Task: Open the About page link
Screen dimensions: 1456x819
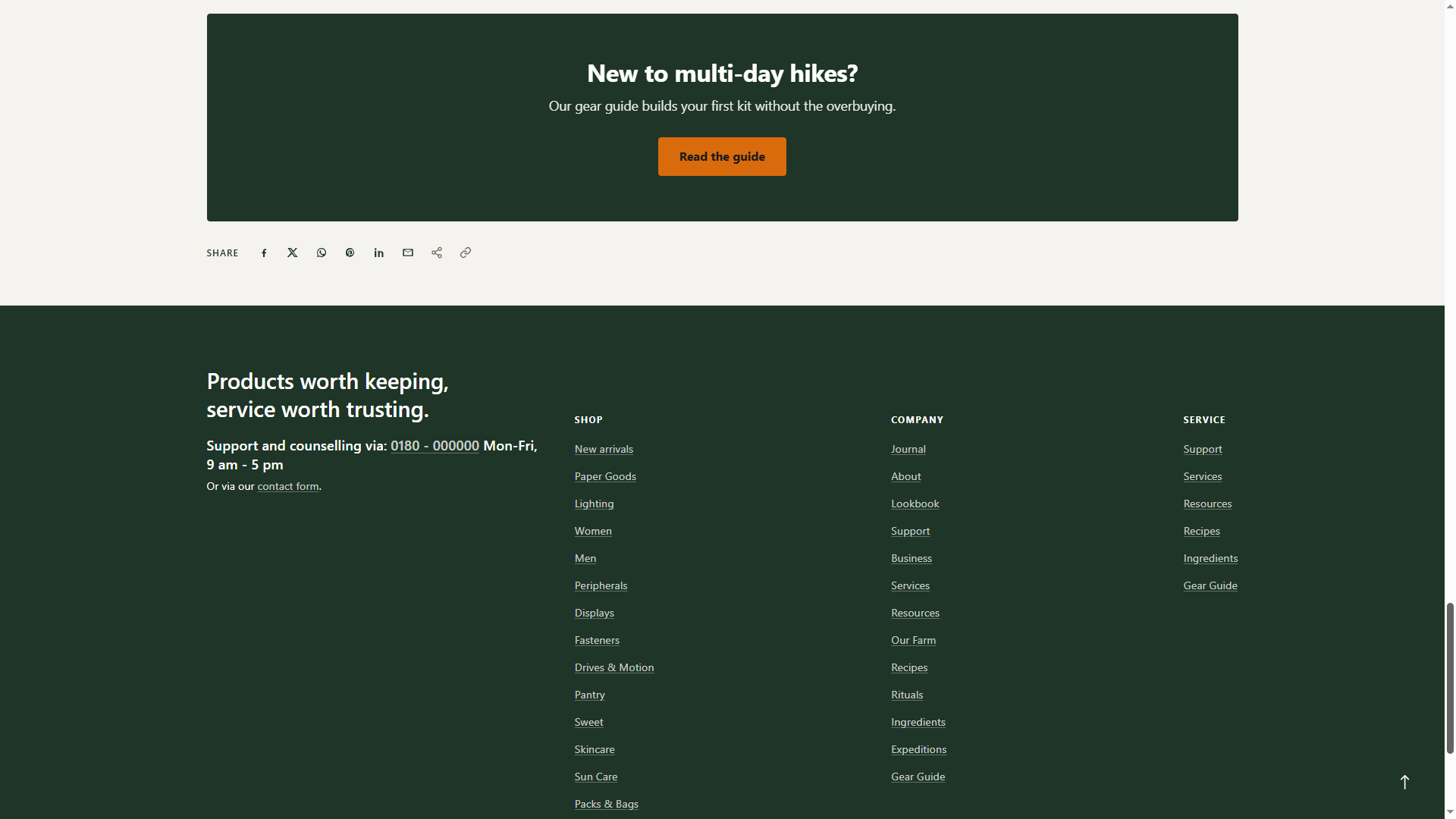Action: coord(906,477)
